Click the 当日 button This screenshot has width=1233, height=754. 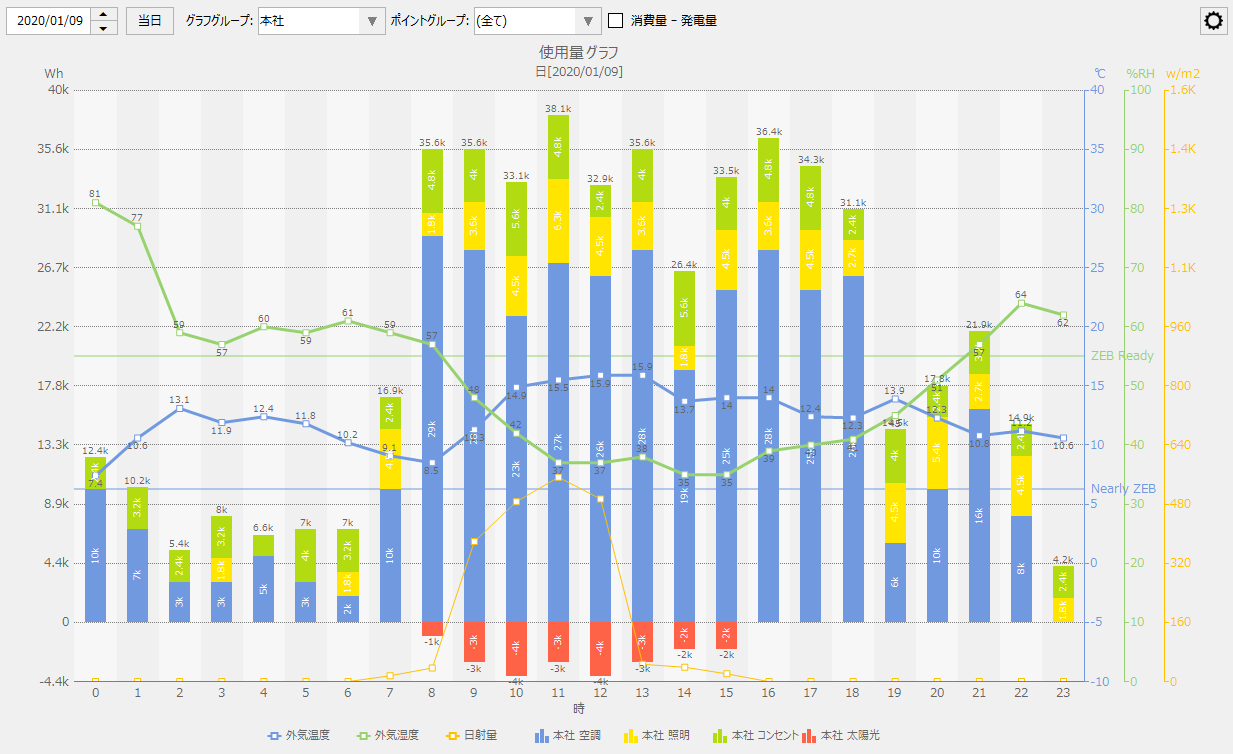[149, 21]
